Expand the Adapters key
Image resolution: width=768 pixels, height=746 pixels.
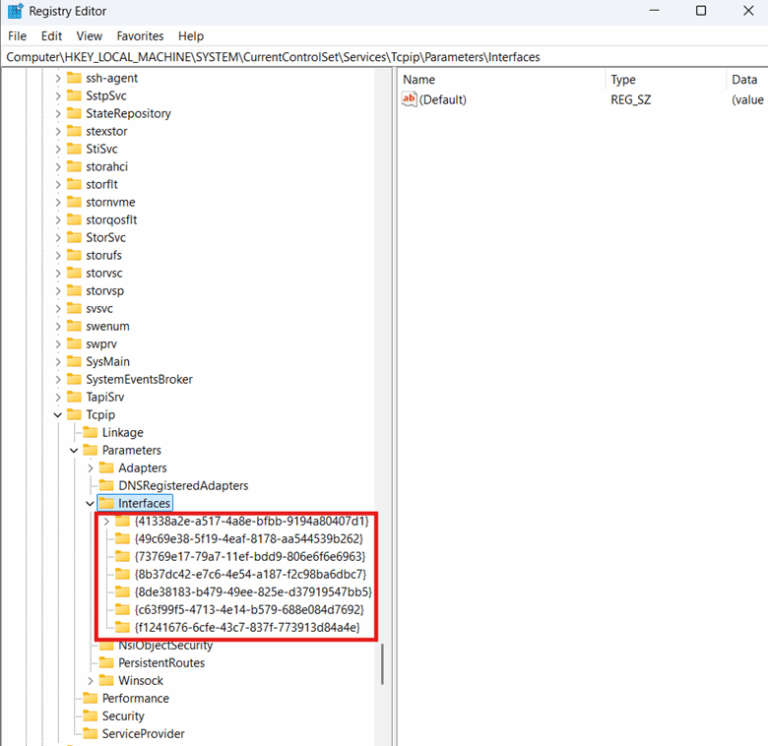(90, 468)
